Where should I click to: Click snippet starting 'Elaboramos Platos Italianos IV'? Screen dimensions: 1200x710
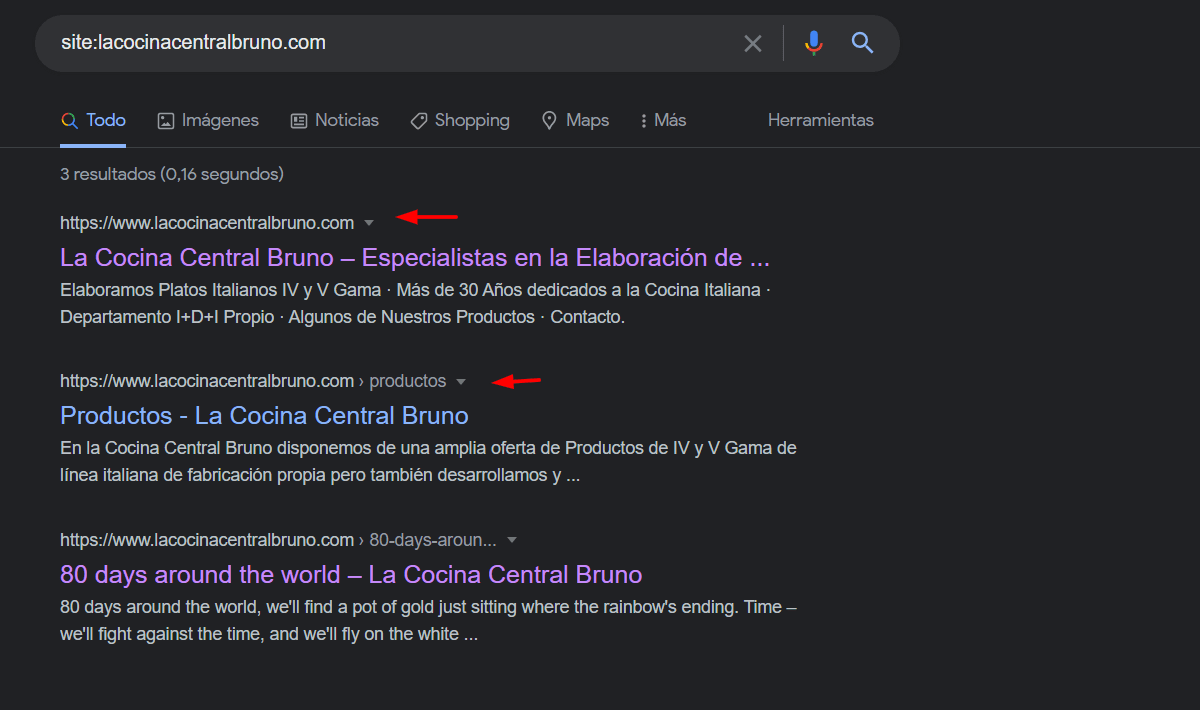(x=416, y=304)
